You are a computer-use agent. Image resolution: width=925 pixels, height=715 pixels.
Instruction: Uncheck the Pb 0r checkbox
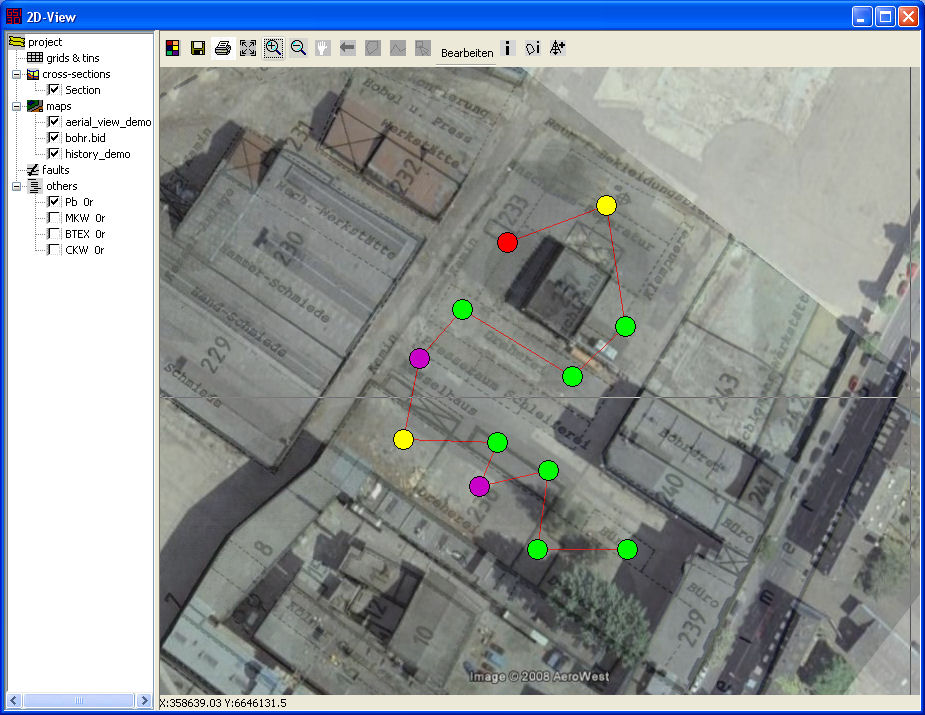point(54,202)
